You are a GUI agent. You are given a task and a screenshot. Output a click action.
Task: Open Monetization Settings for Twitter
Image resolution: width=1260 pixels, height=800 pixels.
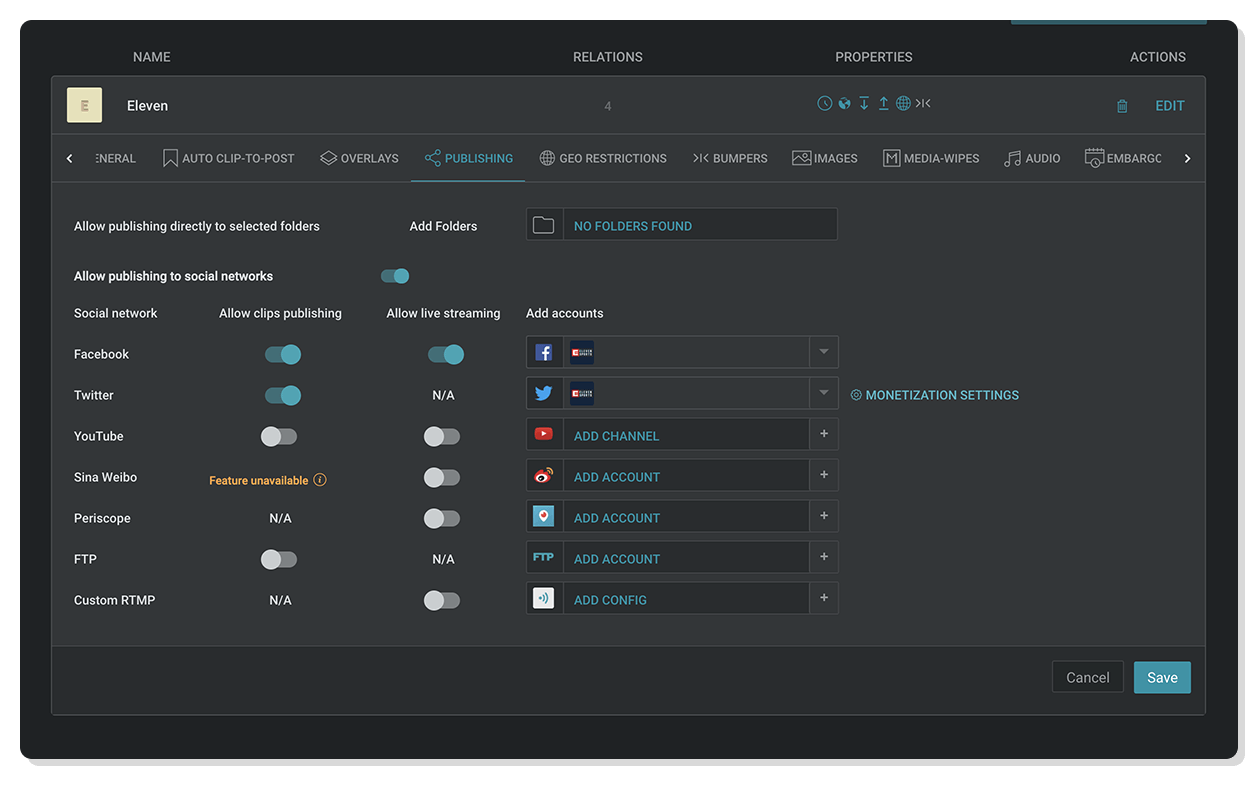[x=934, y=395]
